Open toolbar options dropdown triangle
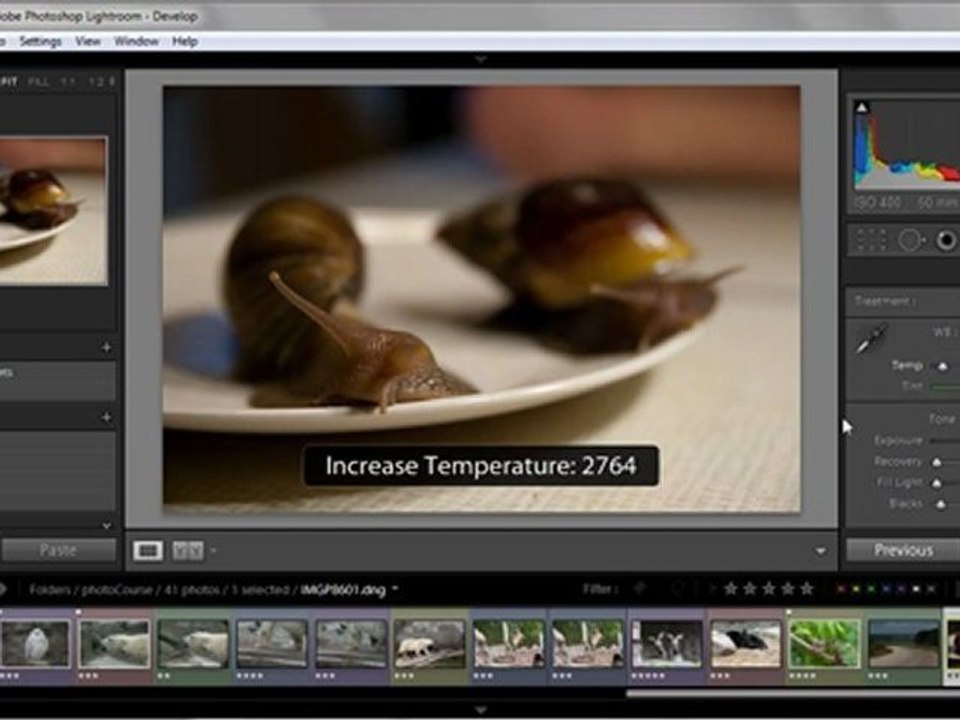This screenshot has height=720, width=960. [820, 552]
